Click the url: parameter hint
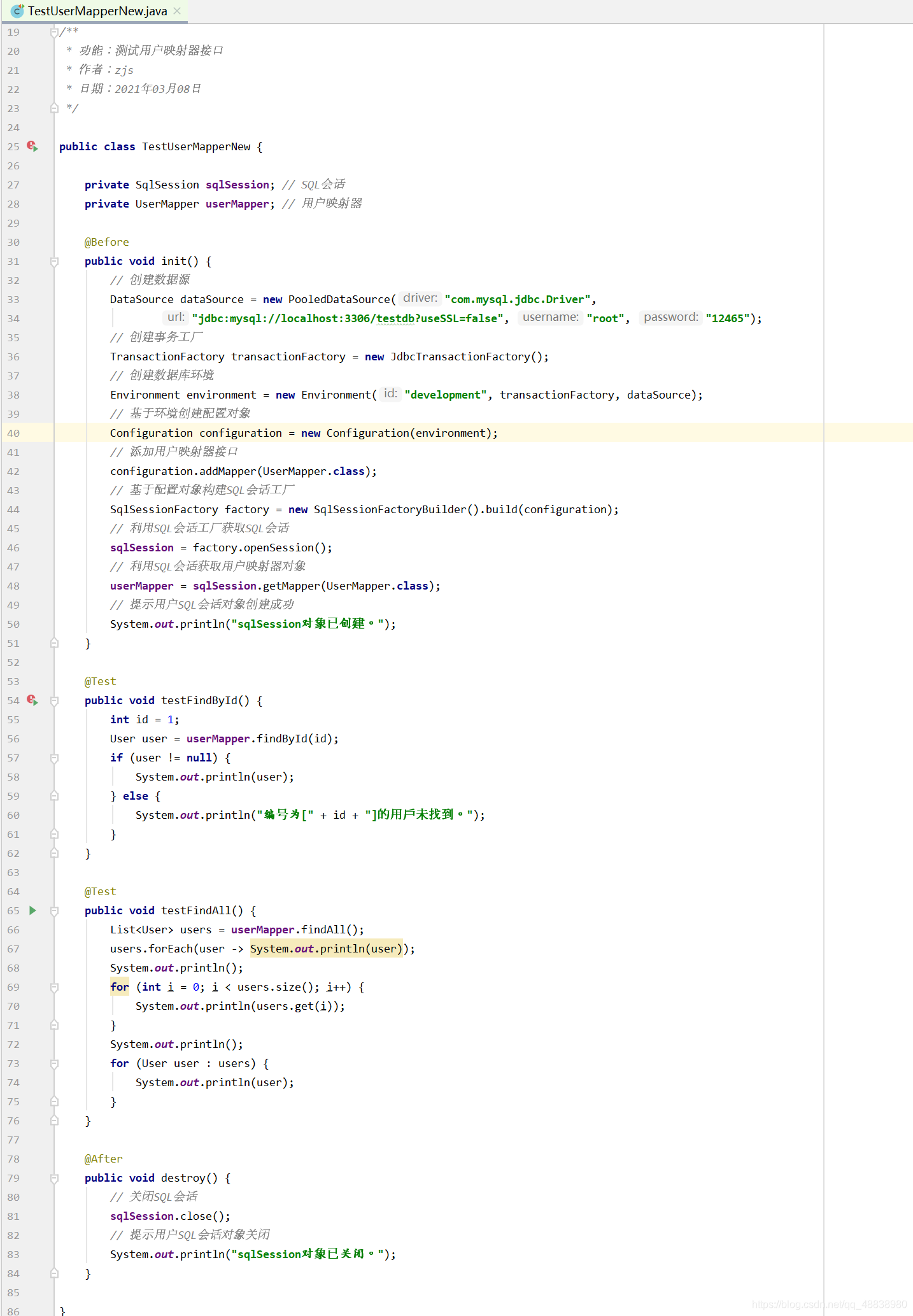913x1316 pixels. [x=176, y=317]
